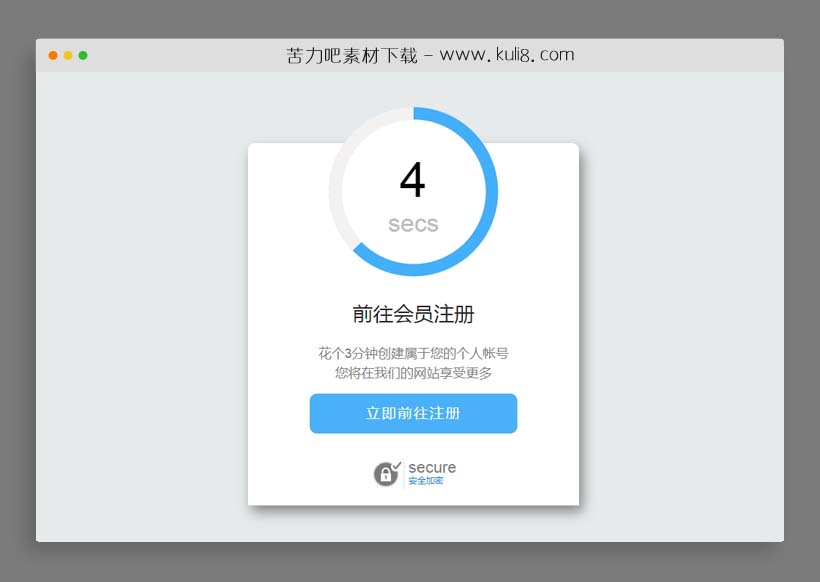
Task: Click the line 花个3分钟创建属于您的个人帐号
Action: point(413,352)
